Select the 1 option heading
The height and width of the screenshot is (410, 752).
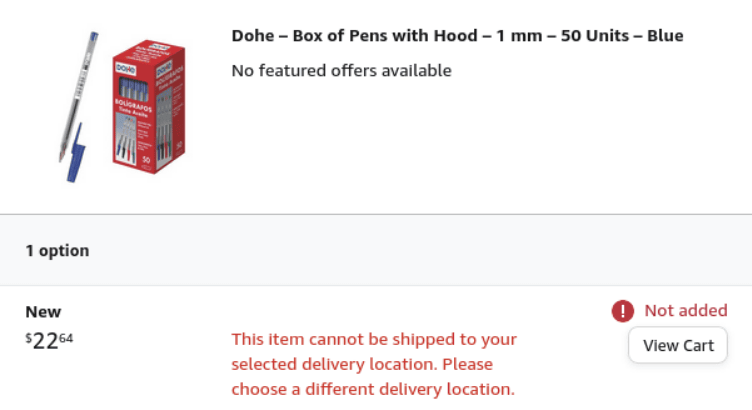[58, 250]
